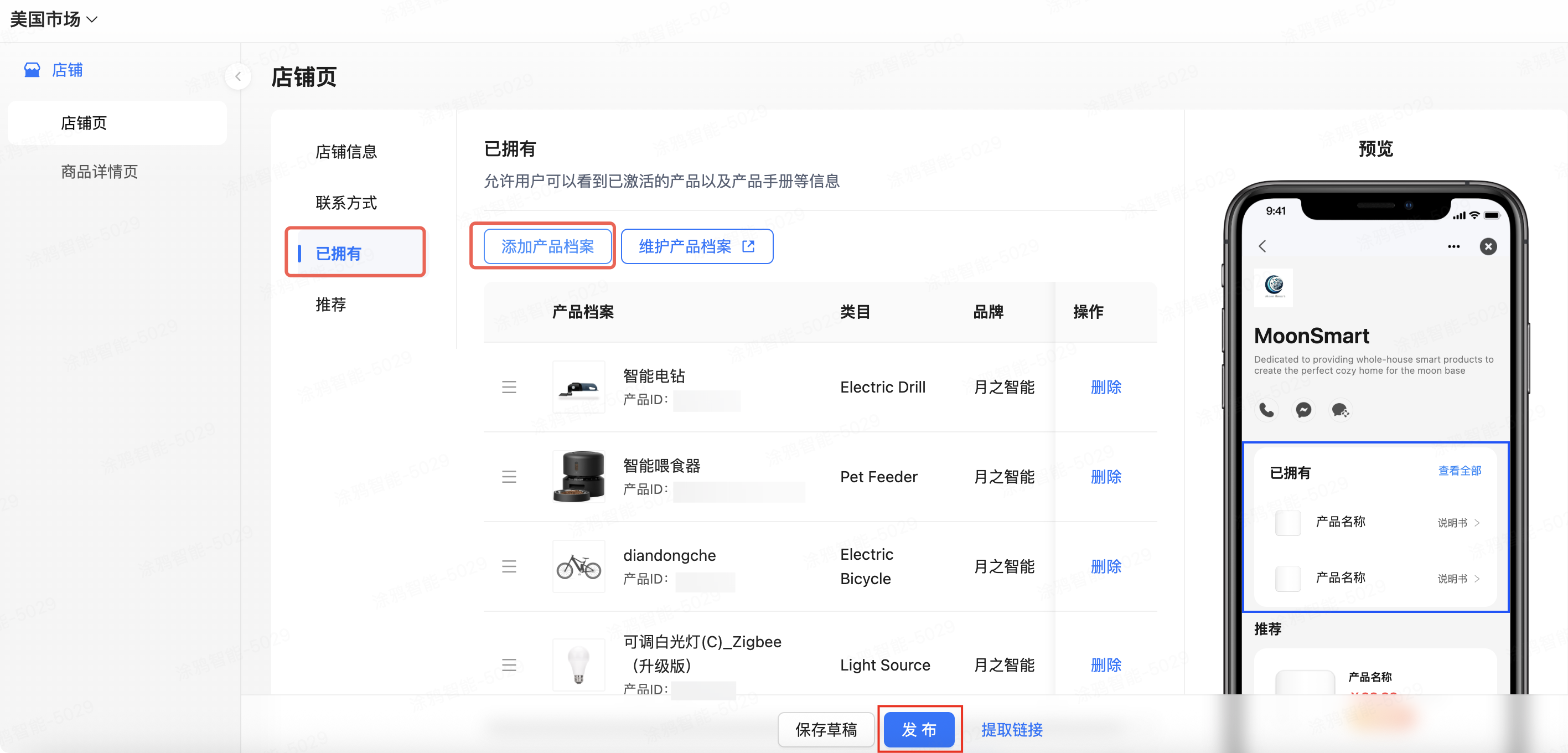The width and height of the screenshot is (1568, 753).
Task: Select the 推荐 section tab
Action: (x=330, y=305)
